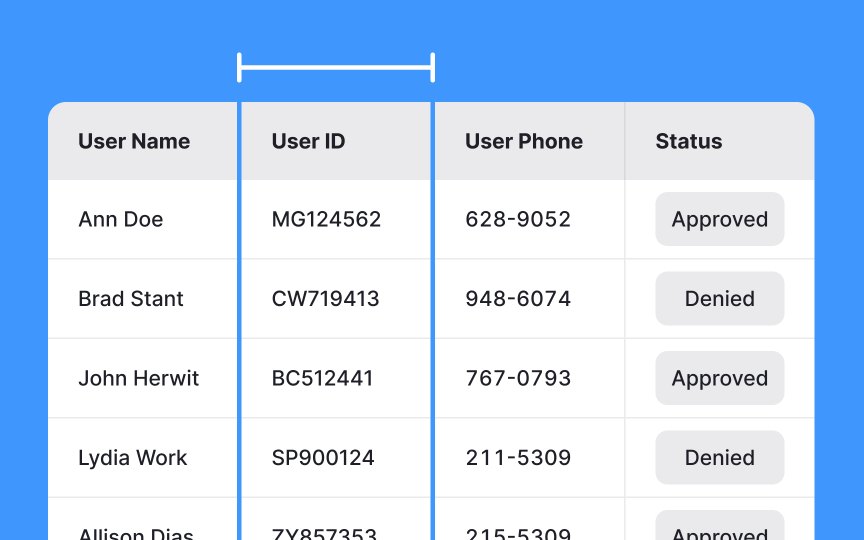The width and height of the screenshot is (864, 540).
Task: Click Denied badge in Lydia Work row
Action: [720, 457]
